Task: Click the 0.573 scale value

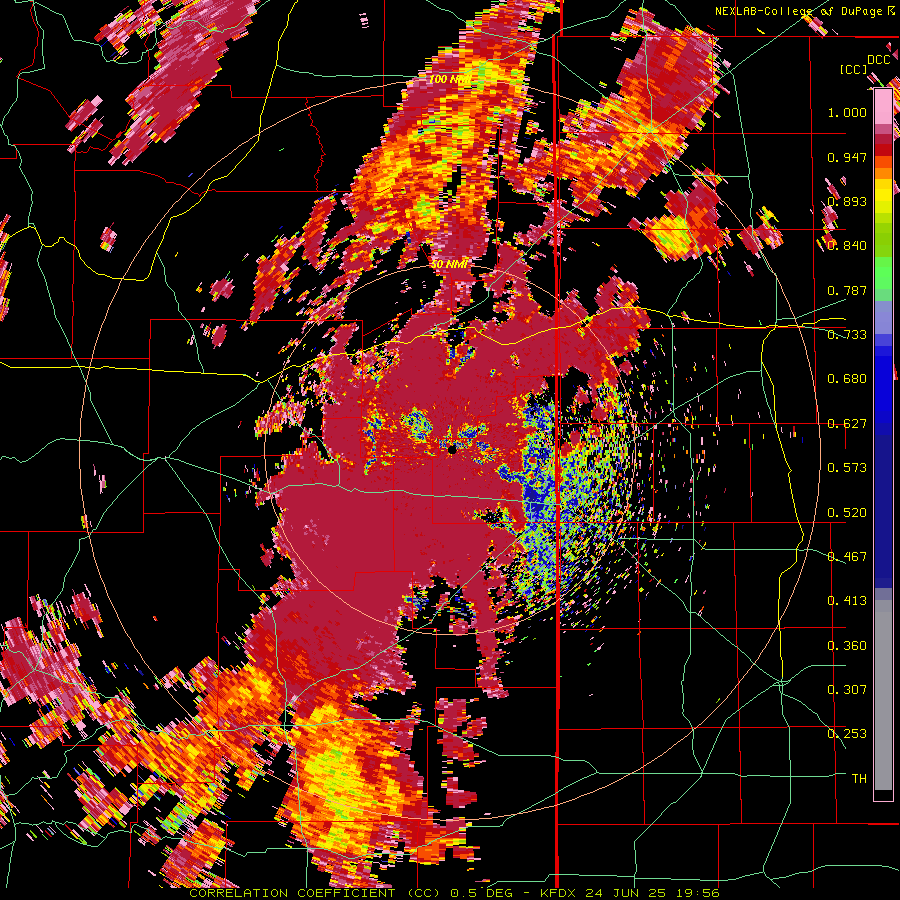Action: click(x=847, y=468)
